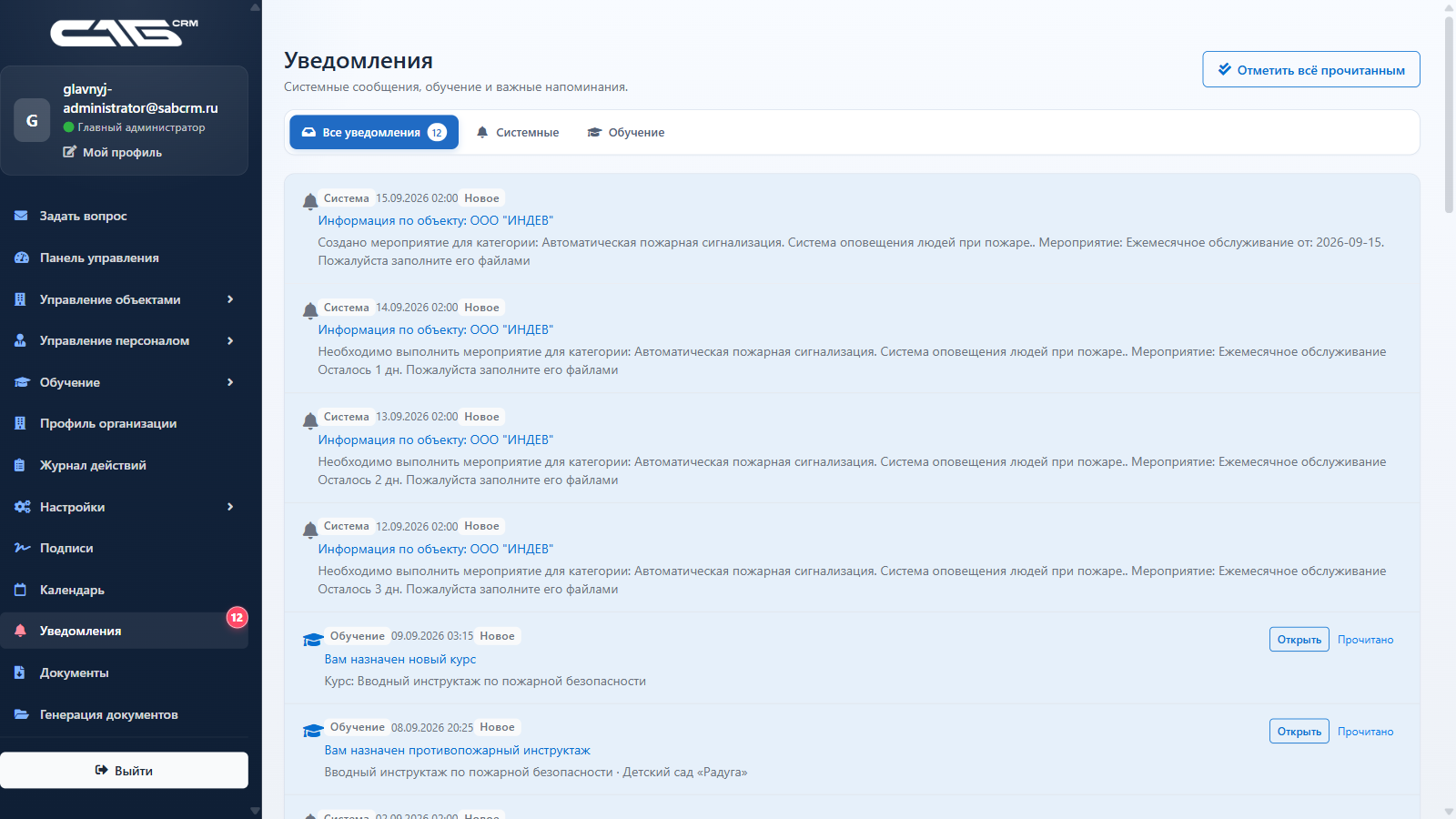The image size is (1456, 819).
Task: Click the signature icon for Подписки
Action: click(x=22, y=548)
